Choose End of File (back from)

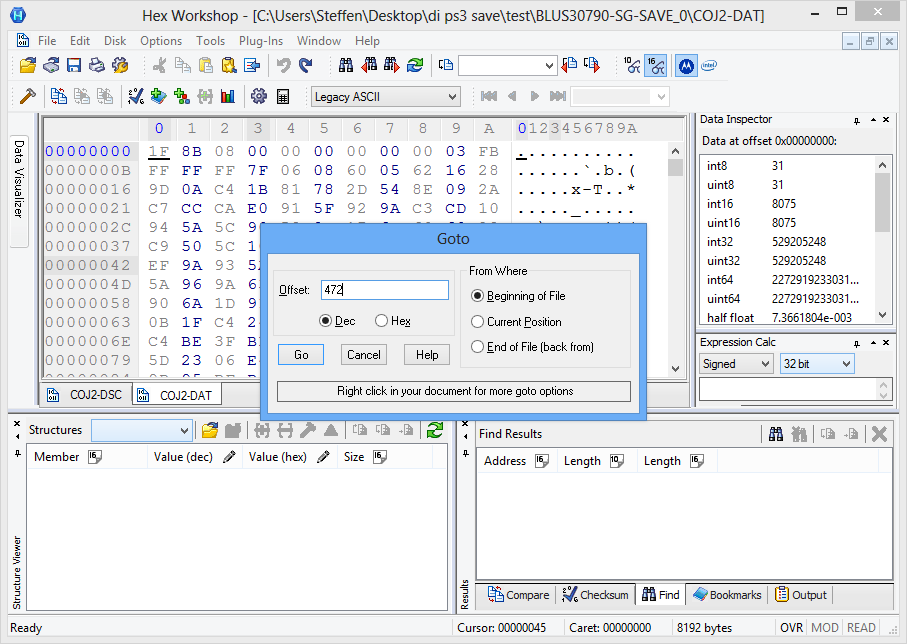[478, 347]
